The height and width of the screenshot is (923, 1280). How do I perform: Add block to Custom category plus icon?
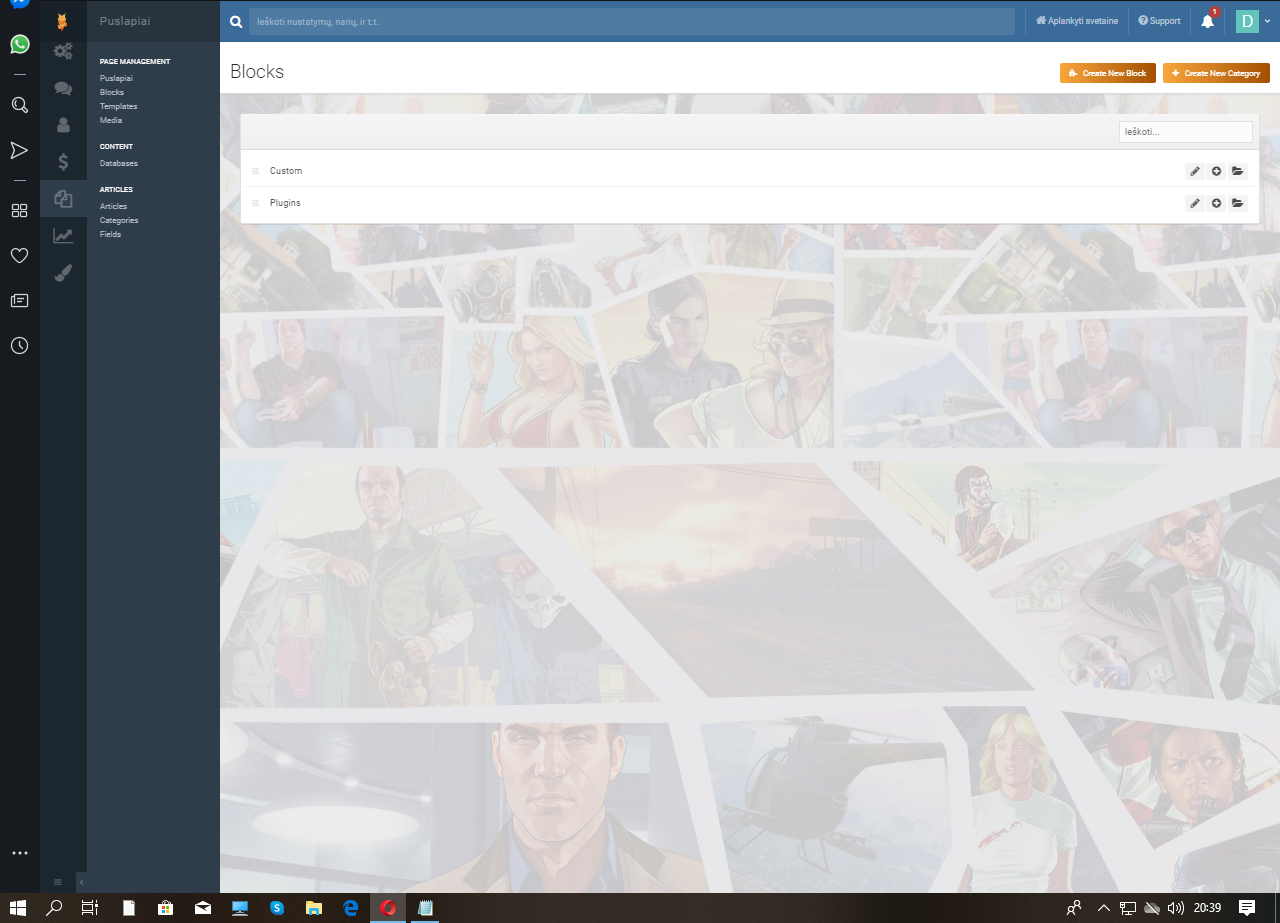[1216, 171]
